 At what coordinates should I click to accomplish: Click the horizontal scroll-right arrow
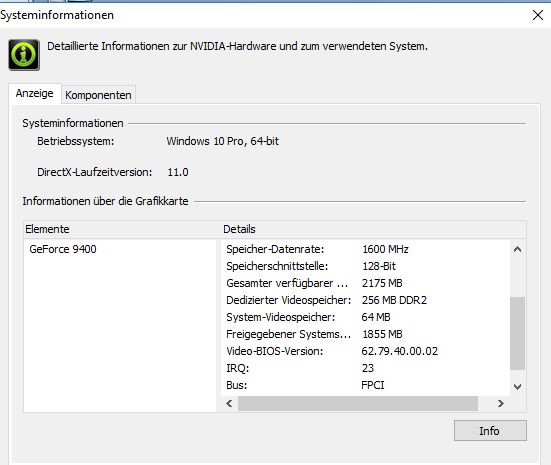click(x=501, y=403)
